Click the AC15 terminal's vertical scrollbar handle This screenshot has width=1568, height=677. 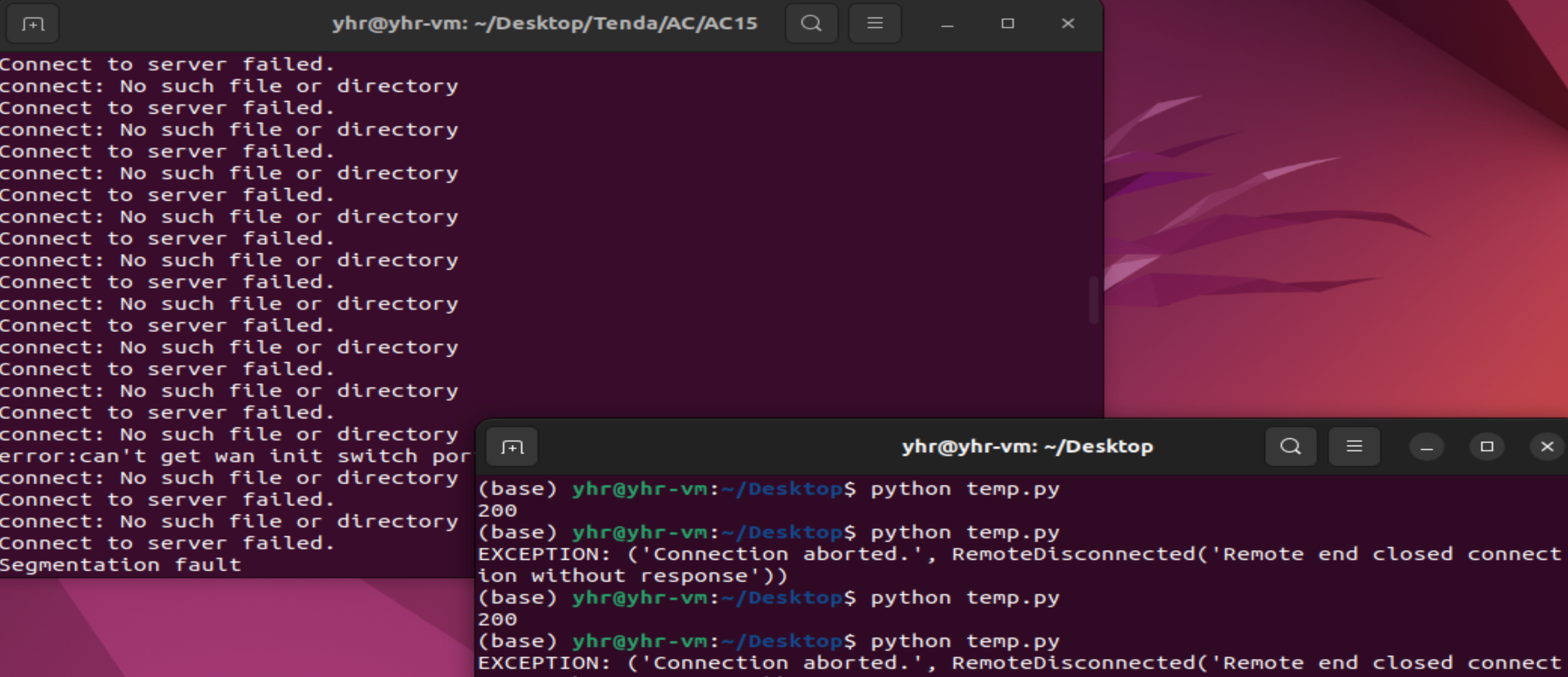[x=1093, y=300]
